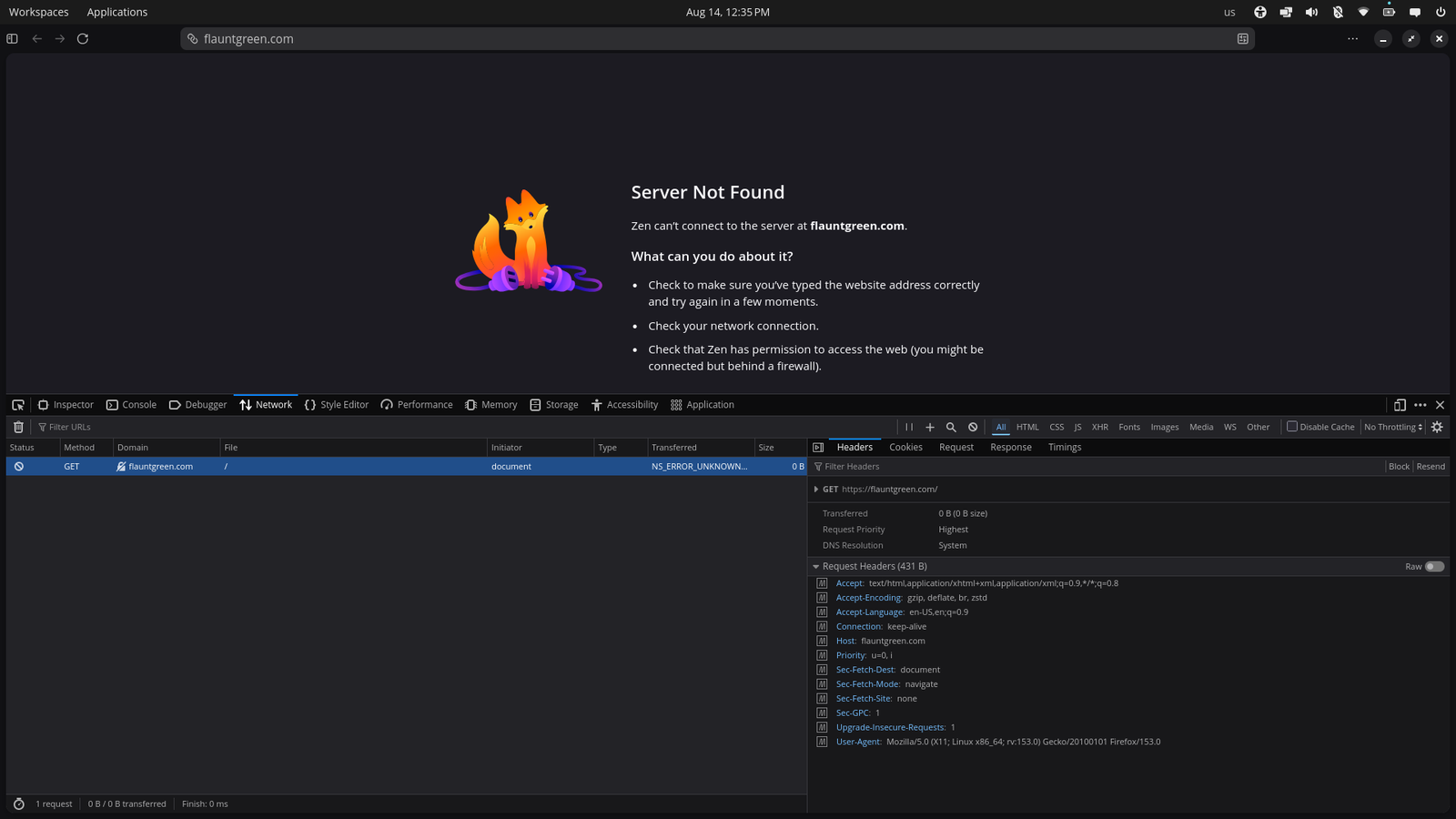Image resolution: width=1456 pixels, height=819 pixels.
Task: Open the Storage tab
Action: click(x=554, y=405)
